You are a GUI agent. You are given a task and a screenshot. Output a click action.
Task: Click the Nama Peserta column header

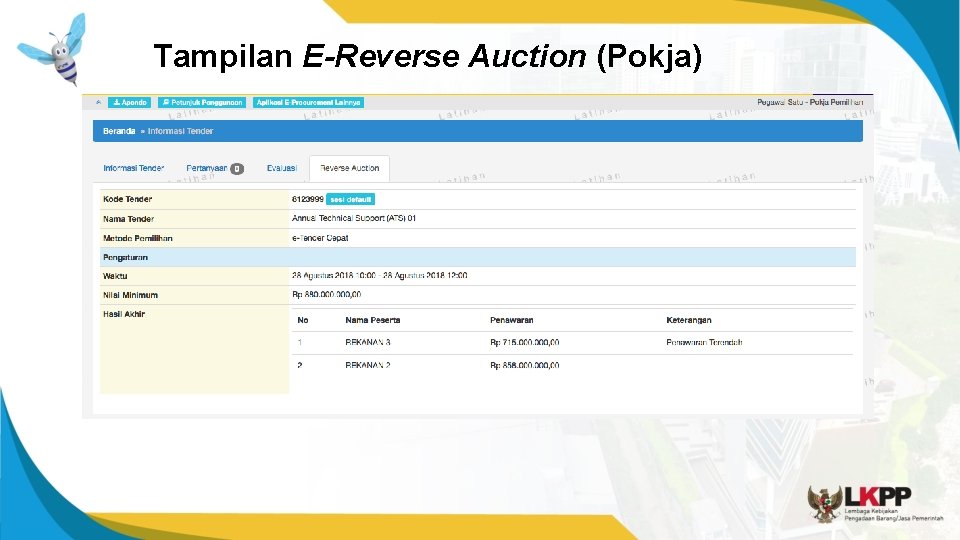pyautogui.click(x=373, y=320)
